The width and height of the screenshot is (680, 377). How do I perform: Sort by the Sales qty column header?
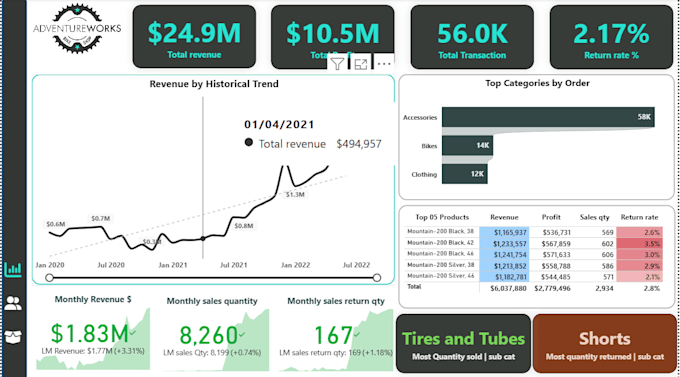click(x=594, y=217)
